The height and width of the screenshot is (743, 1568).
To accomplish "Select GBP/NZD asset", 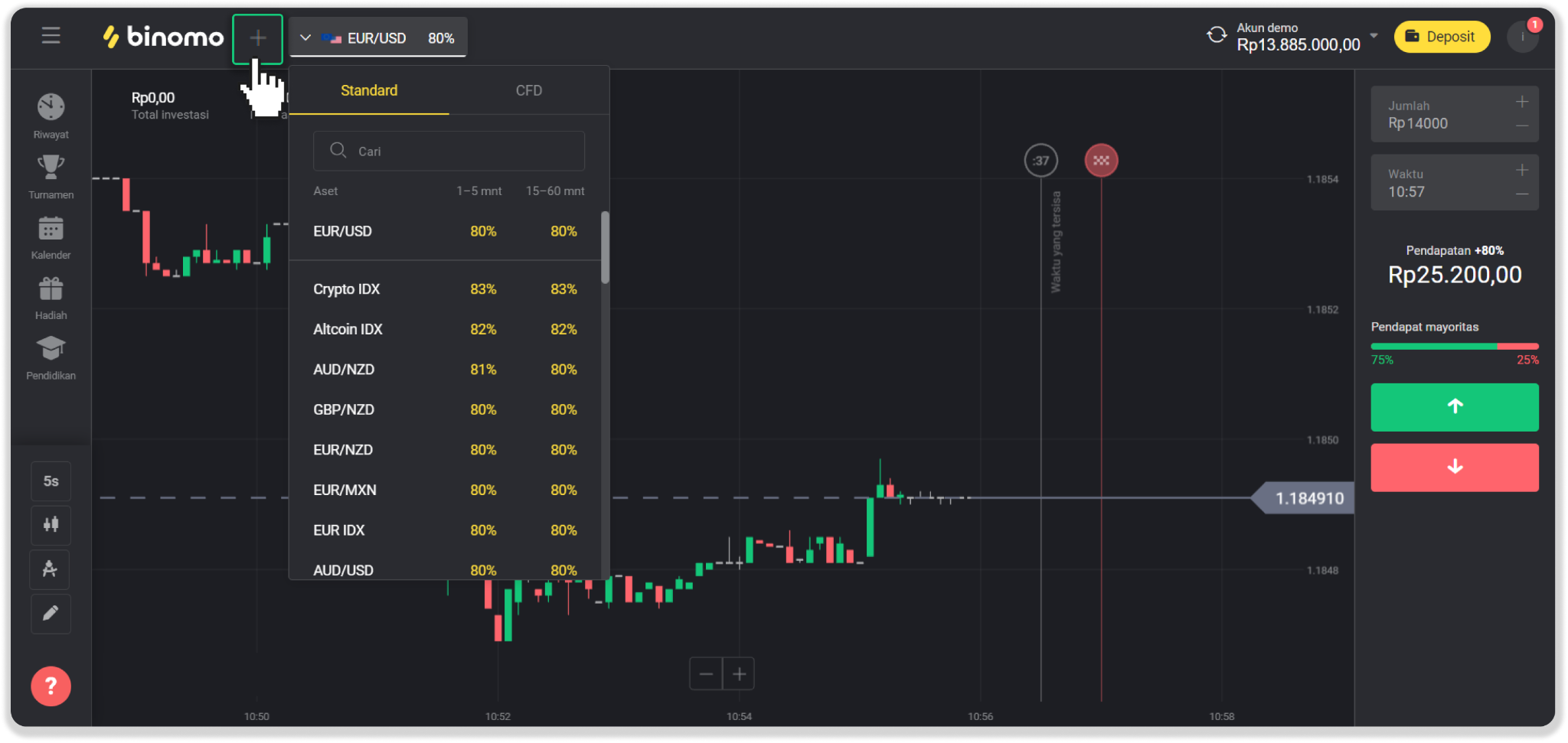I will (446, 409).
